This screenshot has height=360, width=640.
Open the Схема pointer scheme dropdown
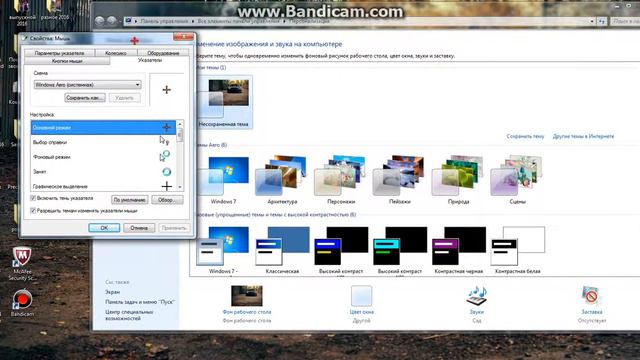(88, 85)
